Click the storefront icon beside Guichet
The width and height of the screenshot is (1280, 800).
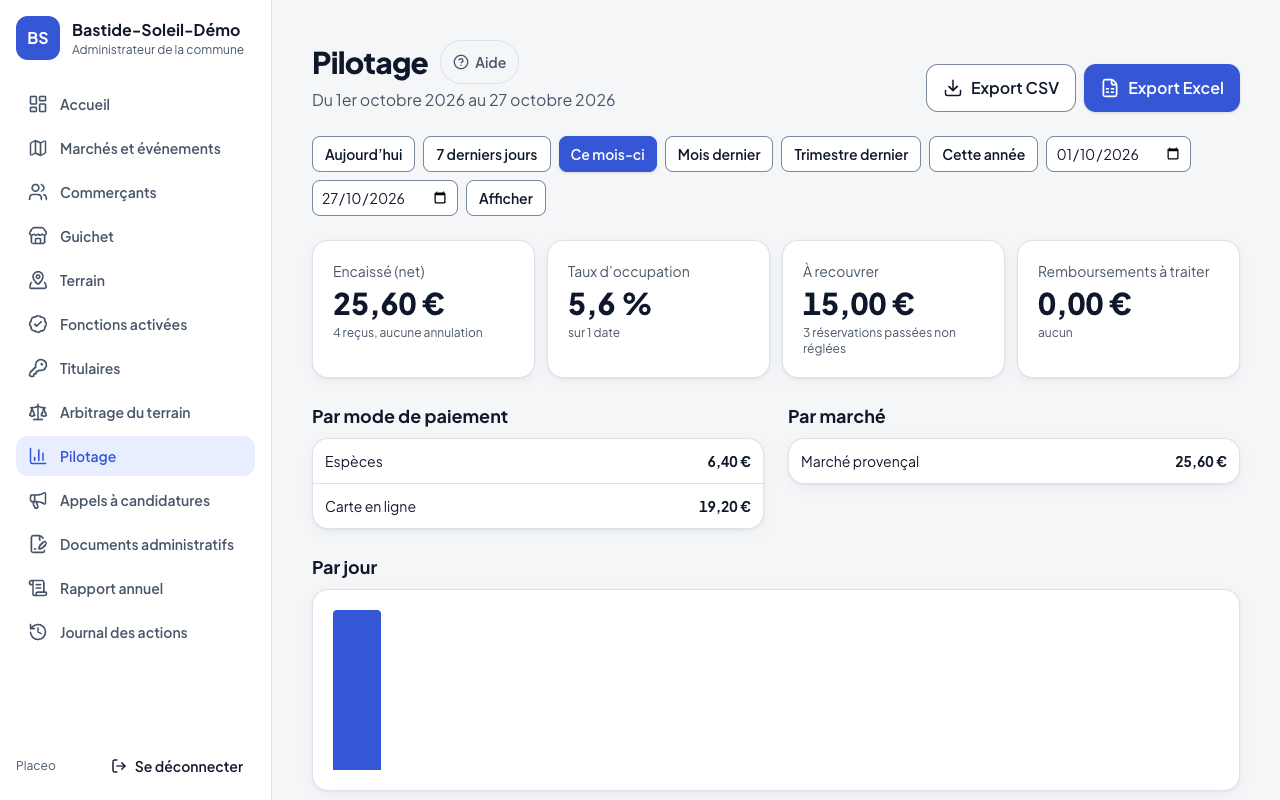click(x=38, y=236)
